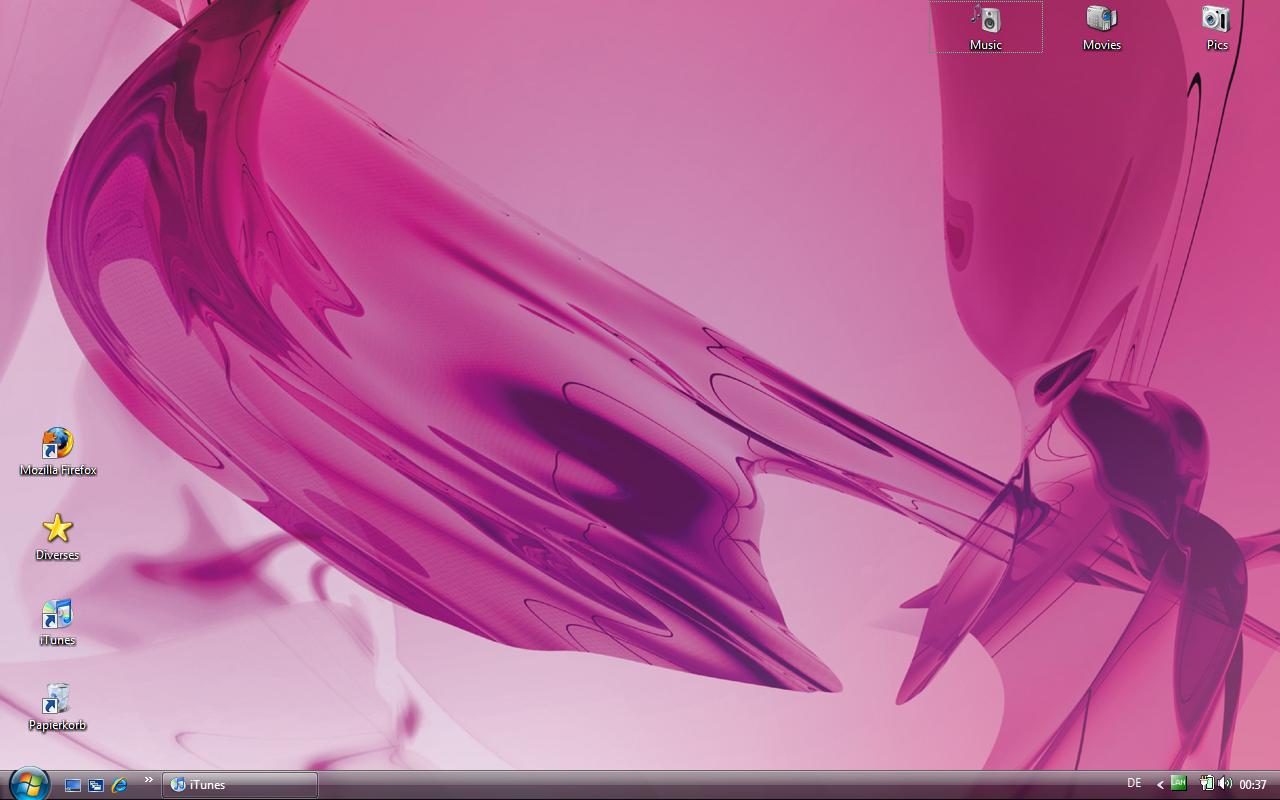1280x800 pixels.
Task: Select the Papierkorb recycle bin icon
Action: point(57,707)
